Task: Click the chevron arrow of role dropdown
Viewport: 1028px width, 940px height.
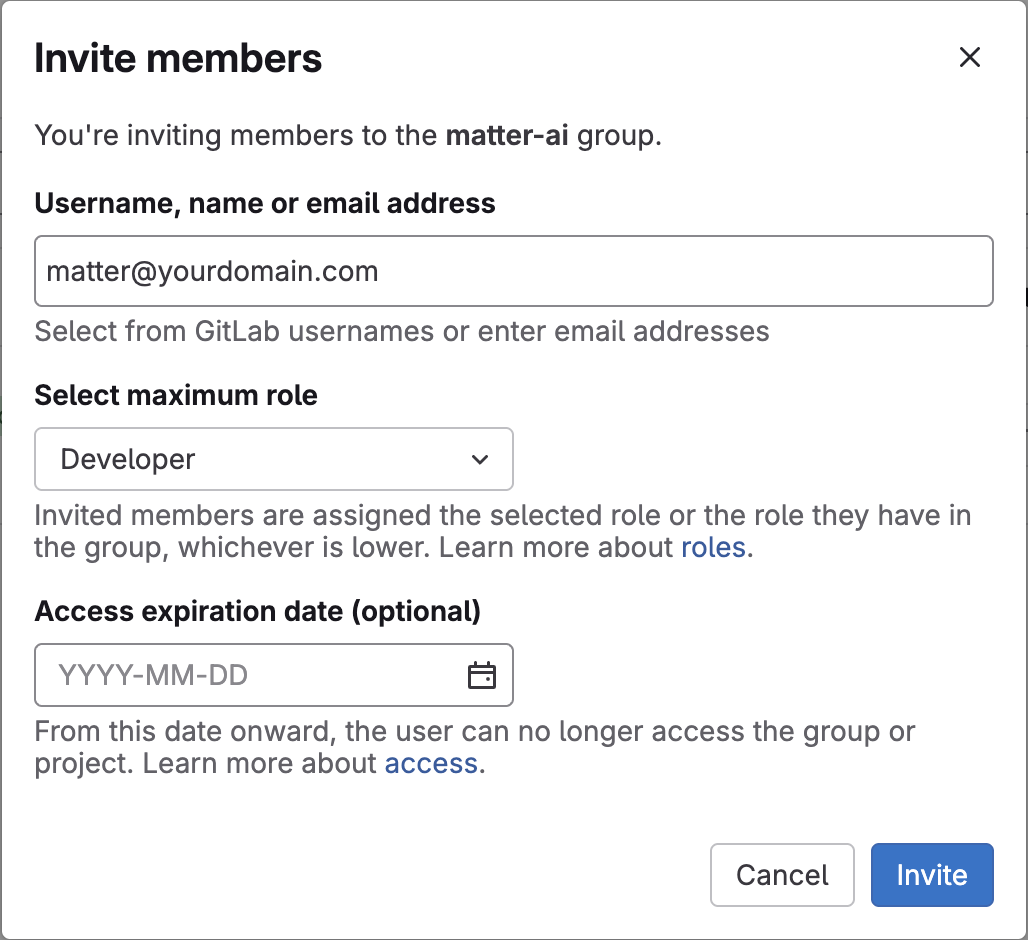Action: click(x=480, y=460)
